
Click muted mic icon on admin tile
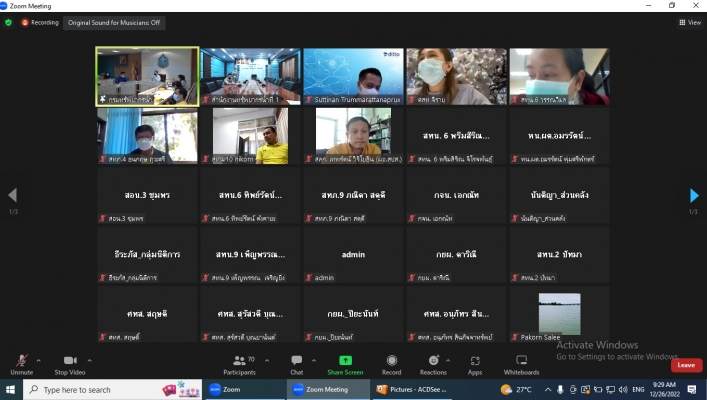[x=309, y=278]
